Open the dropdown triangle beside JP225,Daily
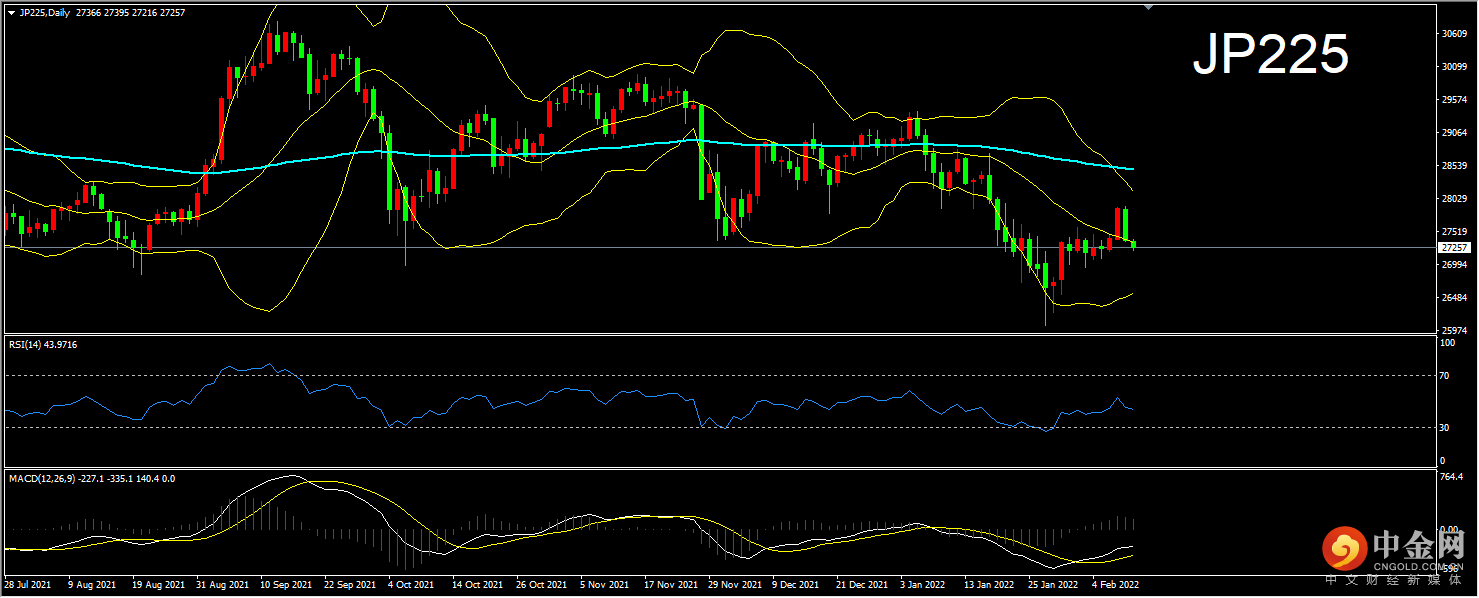Image resolution: width=1479 pixels, height=598 pixels. click(x=11, y=12)
